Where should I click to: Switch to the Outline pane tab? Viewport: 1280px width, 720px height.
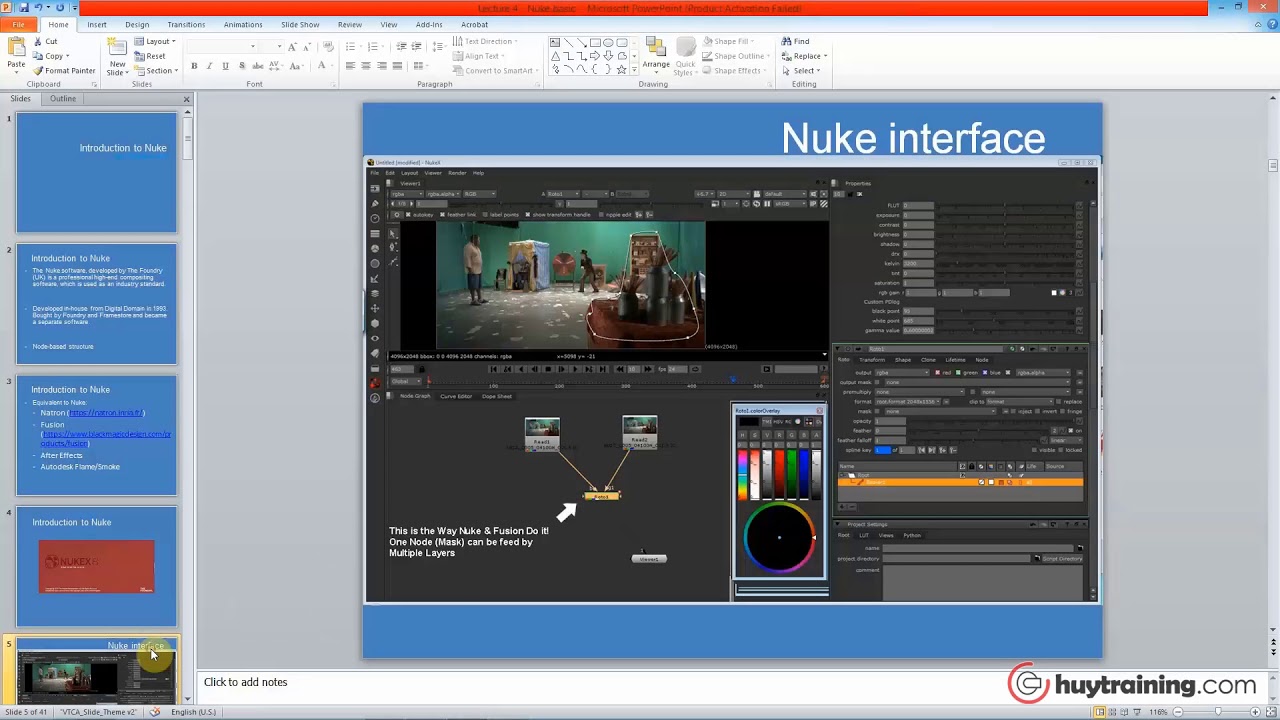click(x=63, y=99)
